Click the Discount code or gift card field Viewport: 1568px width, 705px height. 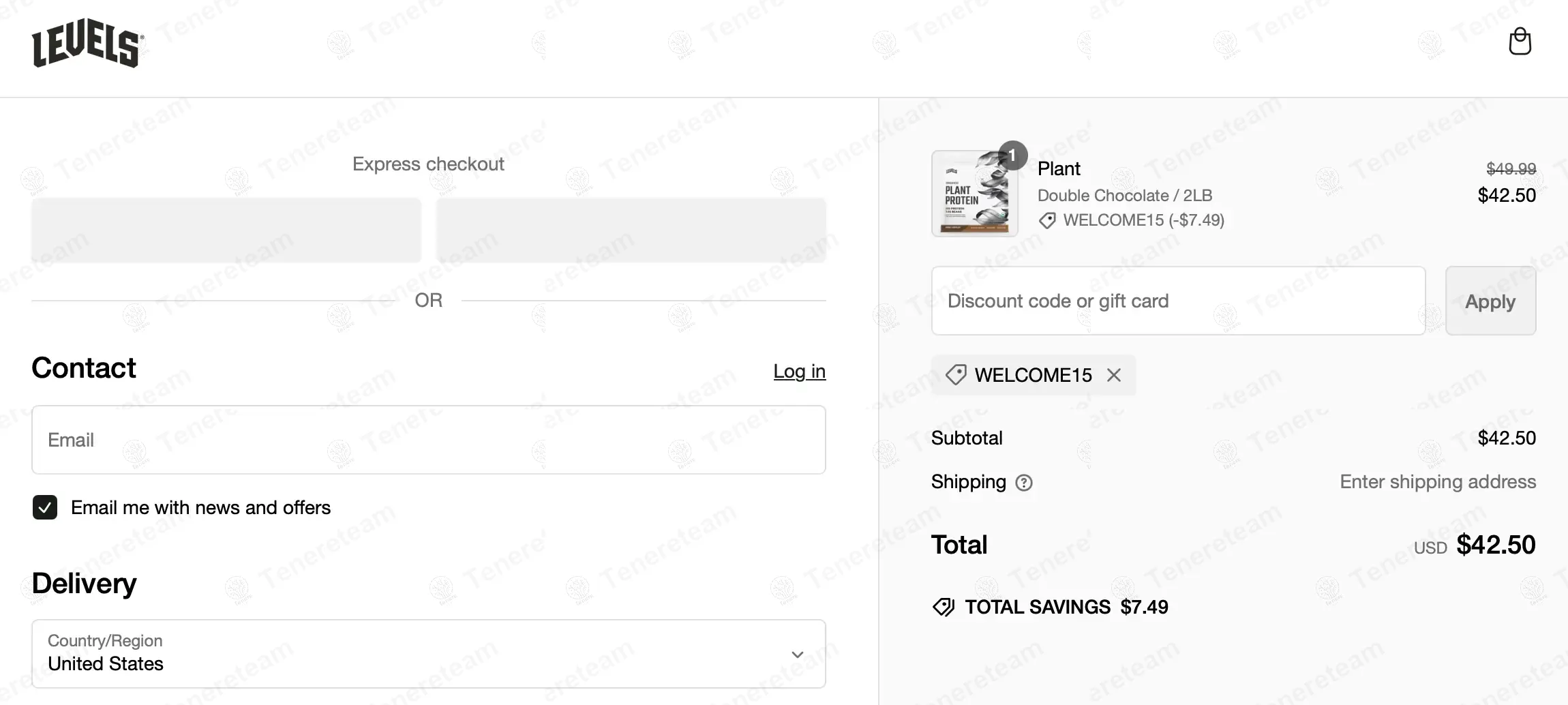click(x=1178, y=301)
